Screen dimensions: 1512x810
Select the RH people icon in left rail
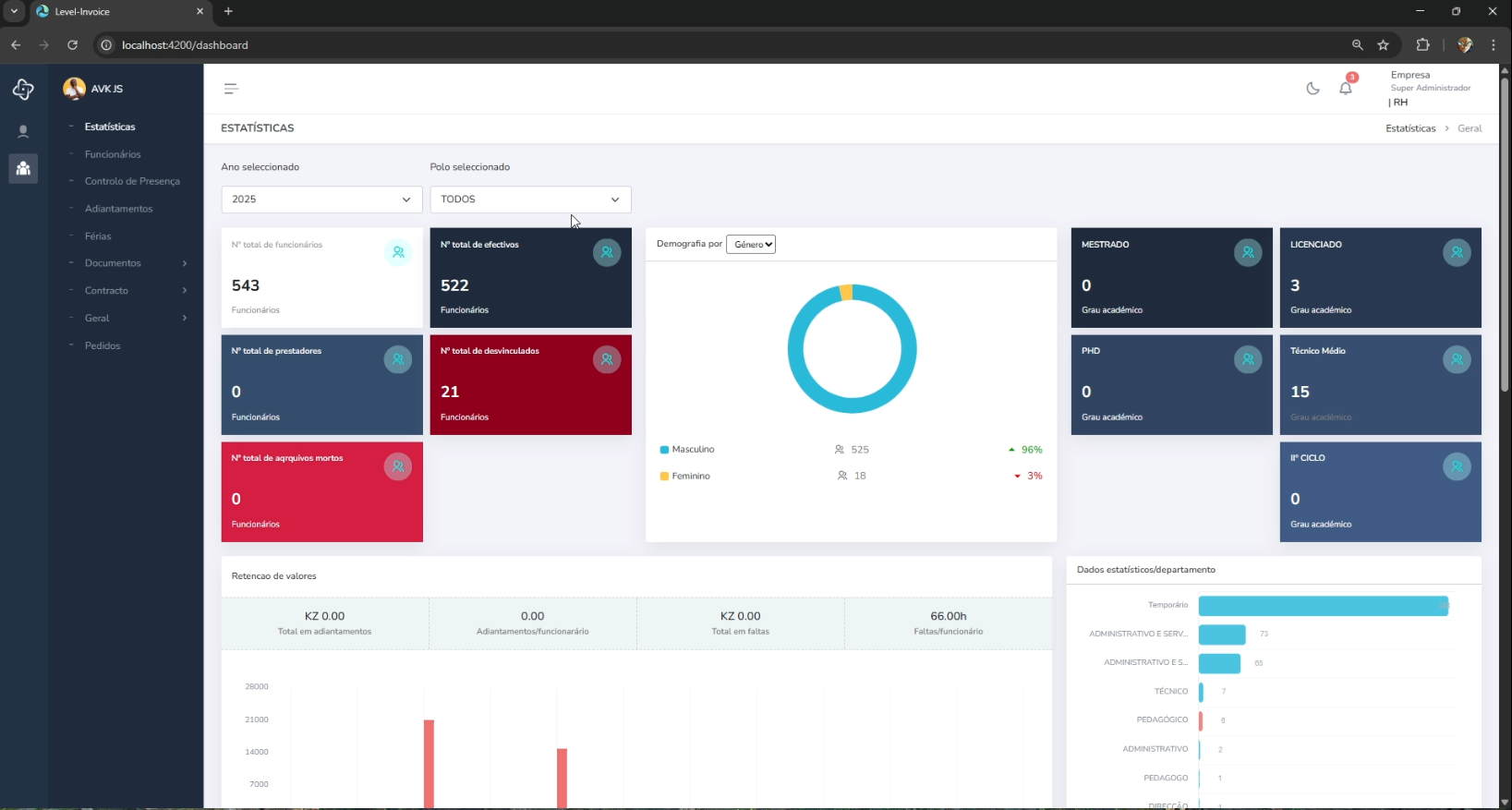[23, 168]
